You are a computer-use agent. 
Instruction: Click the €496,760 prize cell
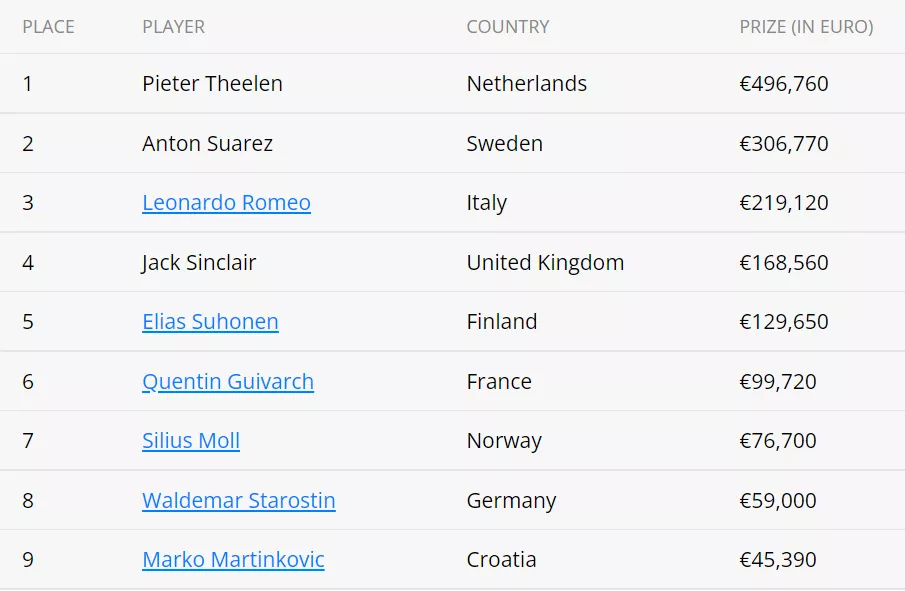coord(784,84)
